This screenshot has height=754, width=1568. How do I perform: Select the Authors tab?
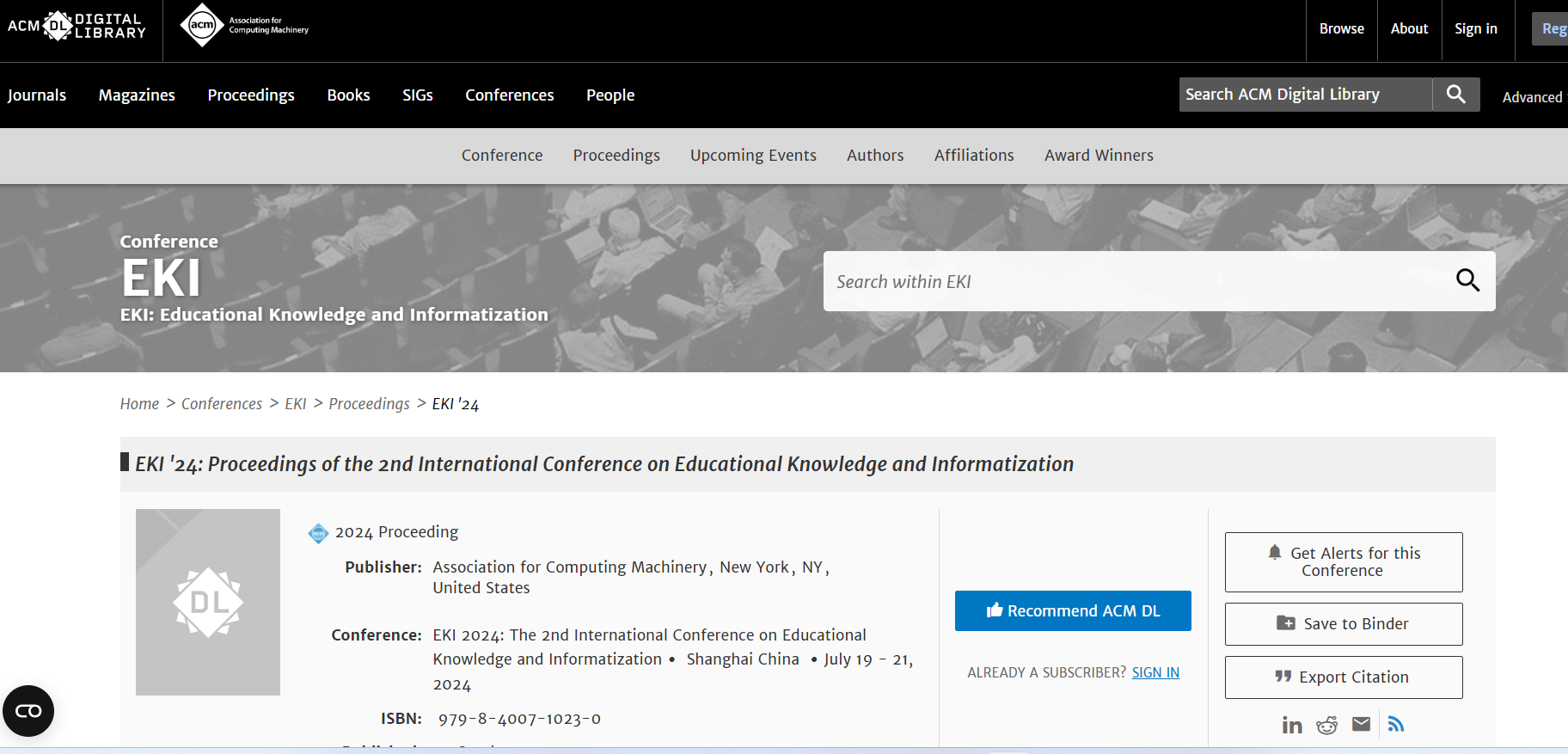pos(875,156)
